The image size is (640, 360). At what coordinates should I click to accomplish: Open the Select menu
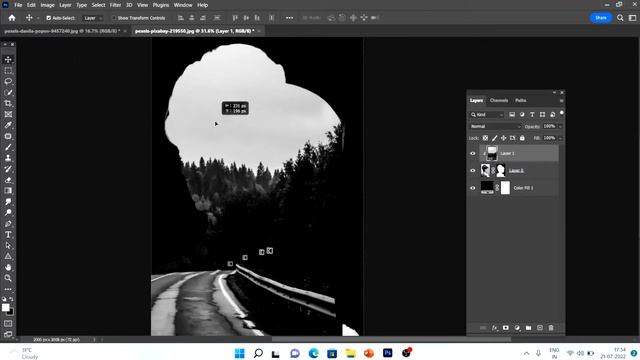point(98,5)
